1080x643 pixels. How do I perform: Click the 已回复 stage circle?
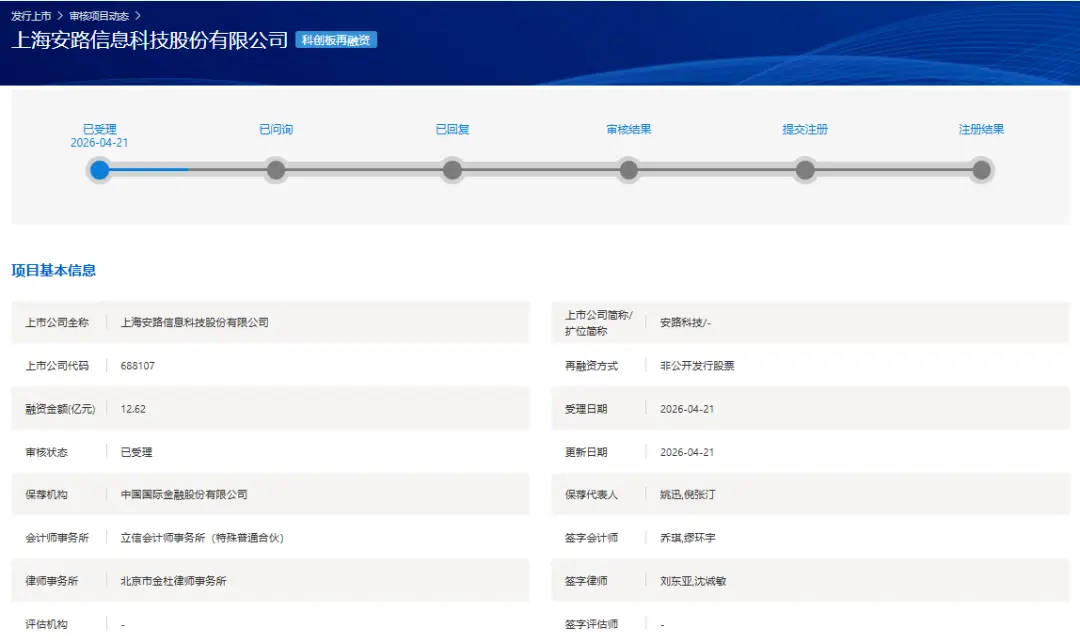click(x=452, y=170)
